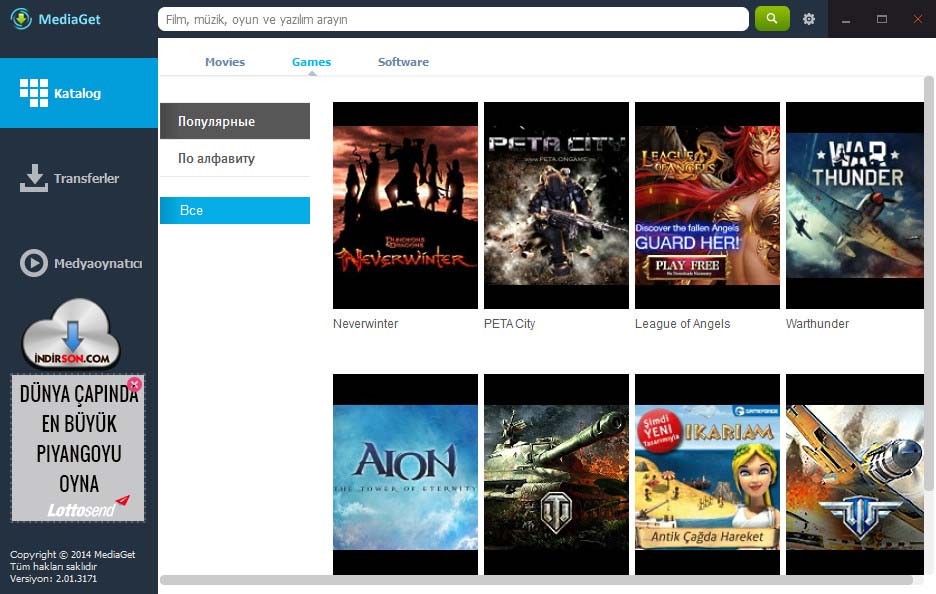936x594 pixels.
Task: Open the Katalog section
Action: point(79,93)
